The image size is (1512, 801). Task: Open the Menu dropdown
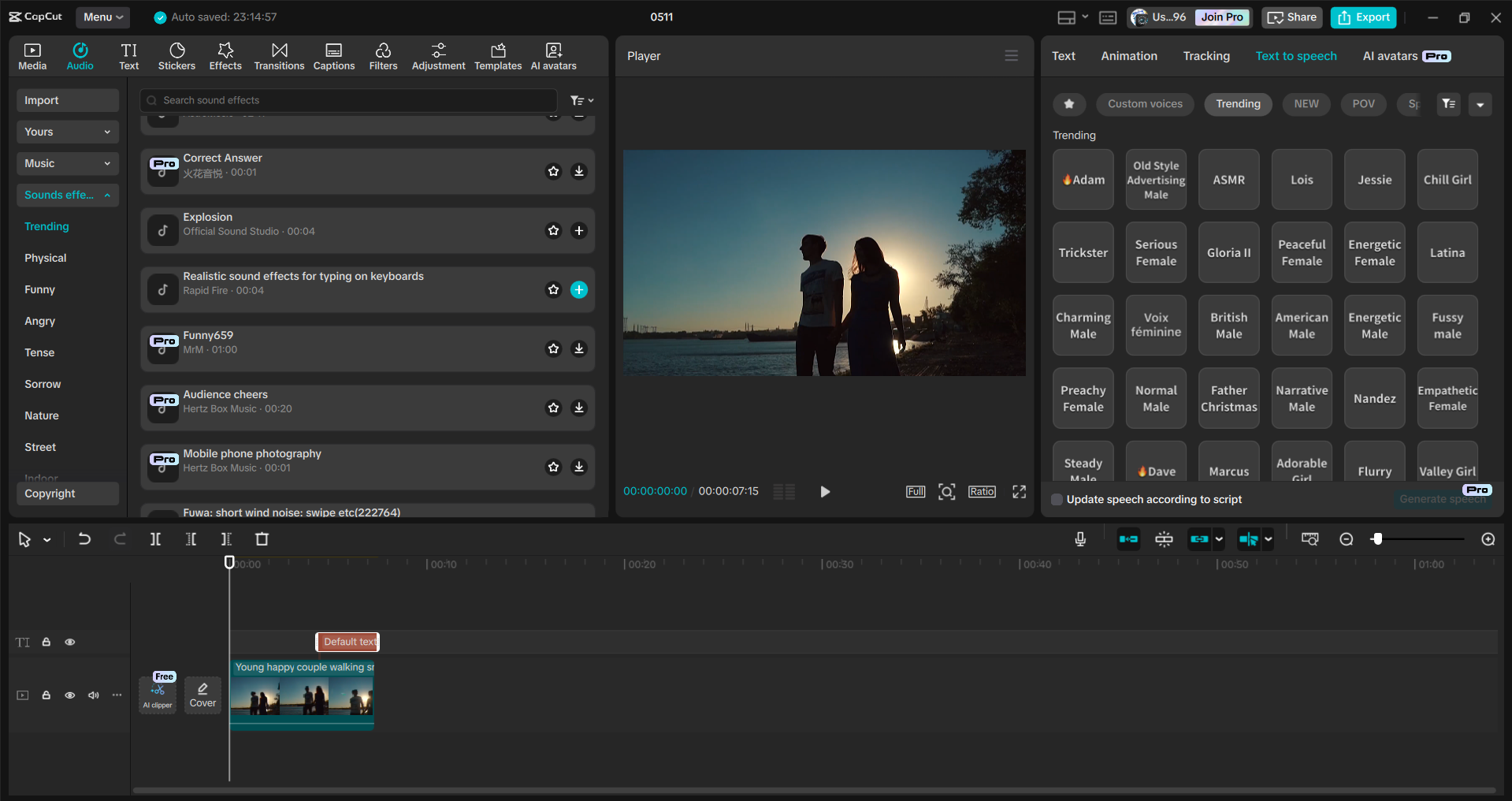(103, 17)
